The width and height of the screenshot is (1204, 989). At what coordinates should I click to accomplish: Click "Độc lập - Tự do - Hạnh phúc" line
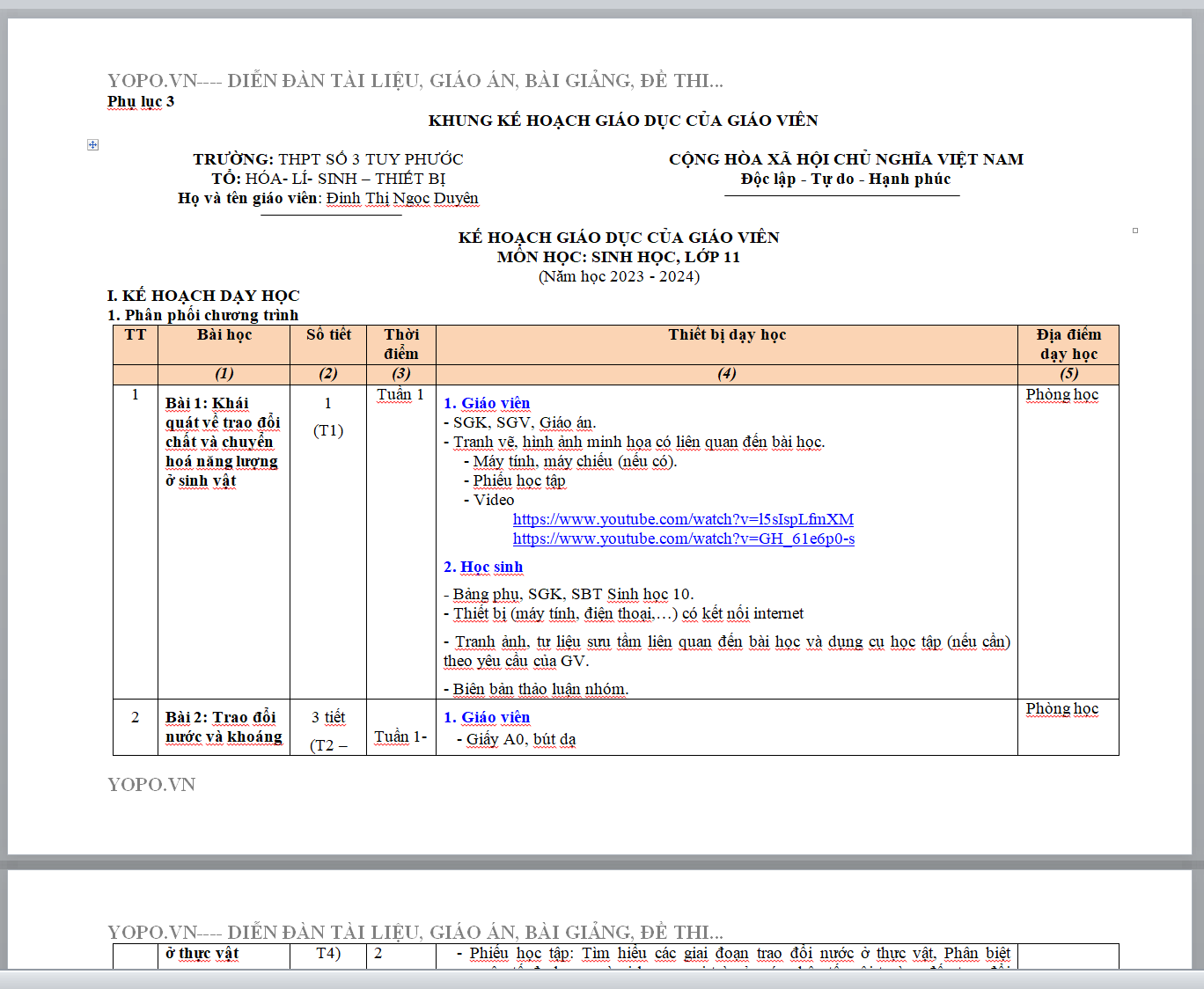pyautogui.click(x=846, y=179)
